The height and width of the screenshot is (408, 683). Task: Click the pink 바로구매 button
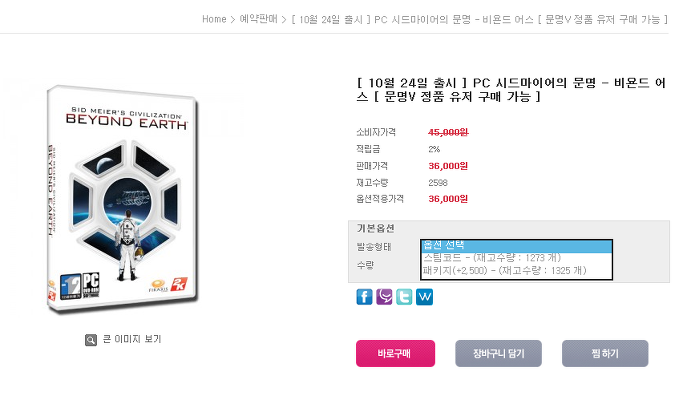pyautogui.click(x=396, y=354)
